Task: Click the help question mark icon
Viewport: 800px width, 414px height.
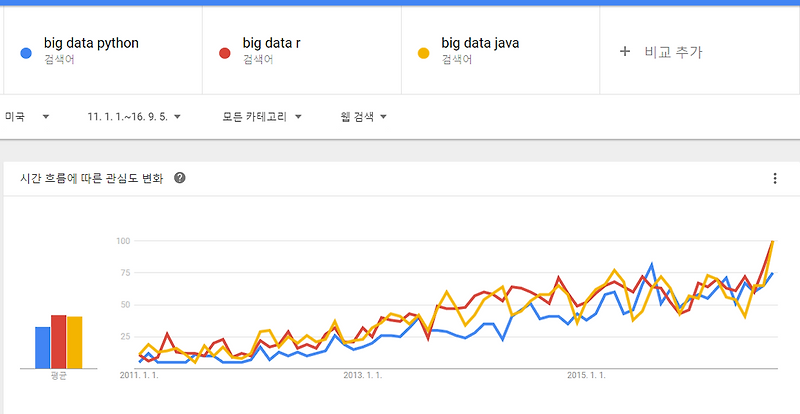Action: tap(180, 178)
